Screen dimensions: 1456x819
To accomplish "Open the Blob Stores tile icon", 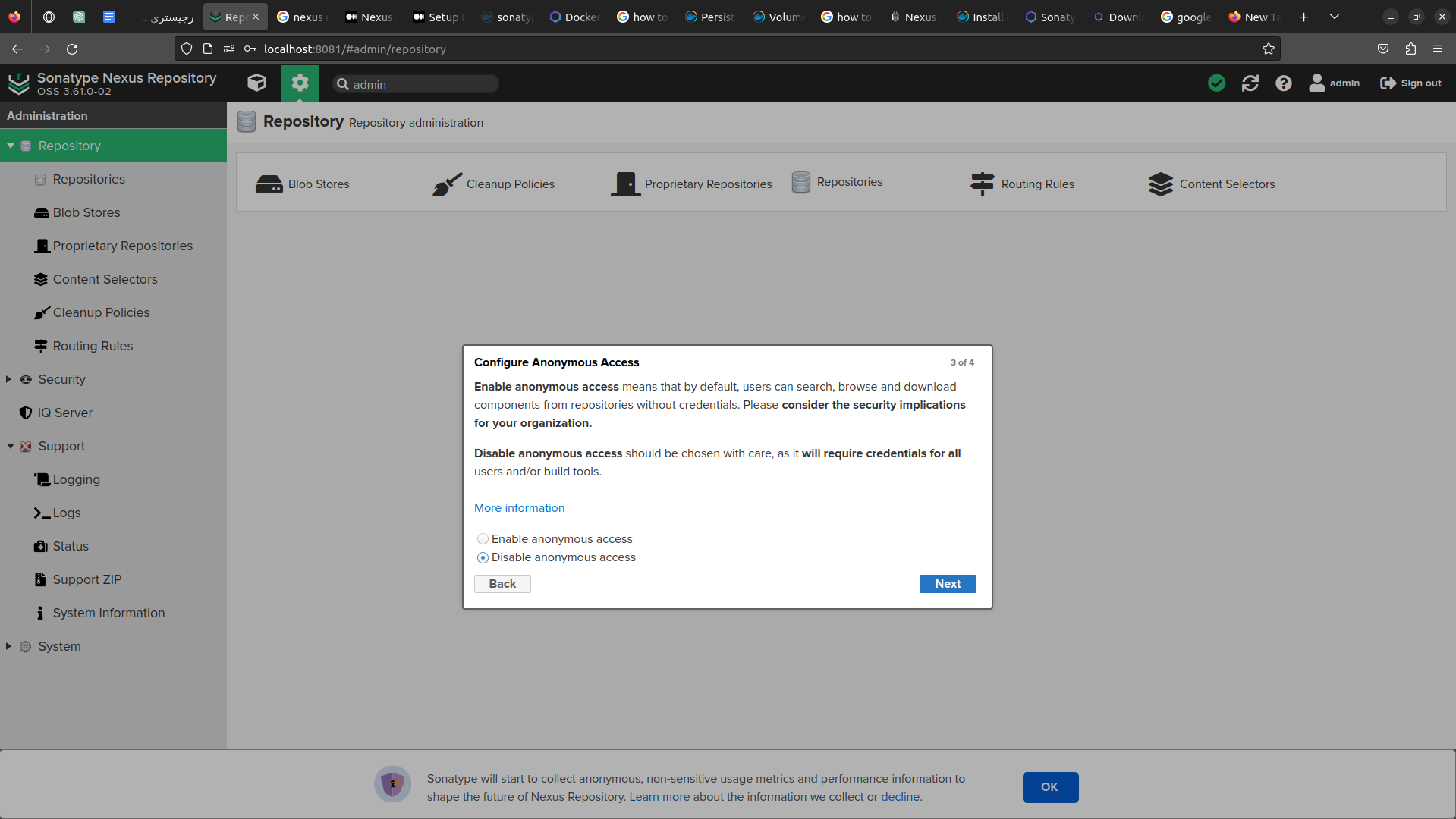I will 269,184.
